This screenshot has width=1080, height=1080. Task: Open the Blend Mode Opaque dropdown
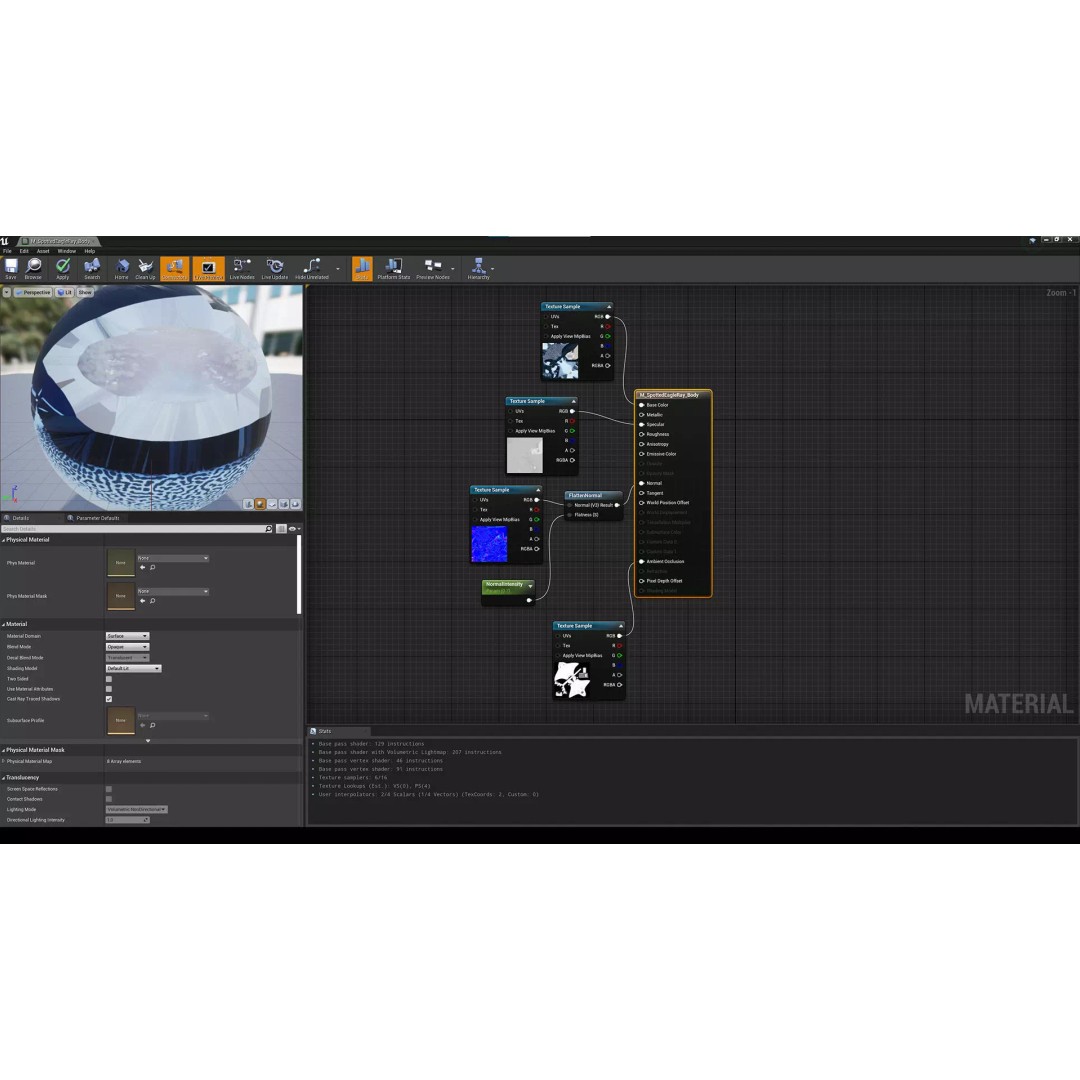[x=127, y=647]
